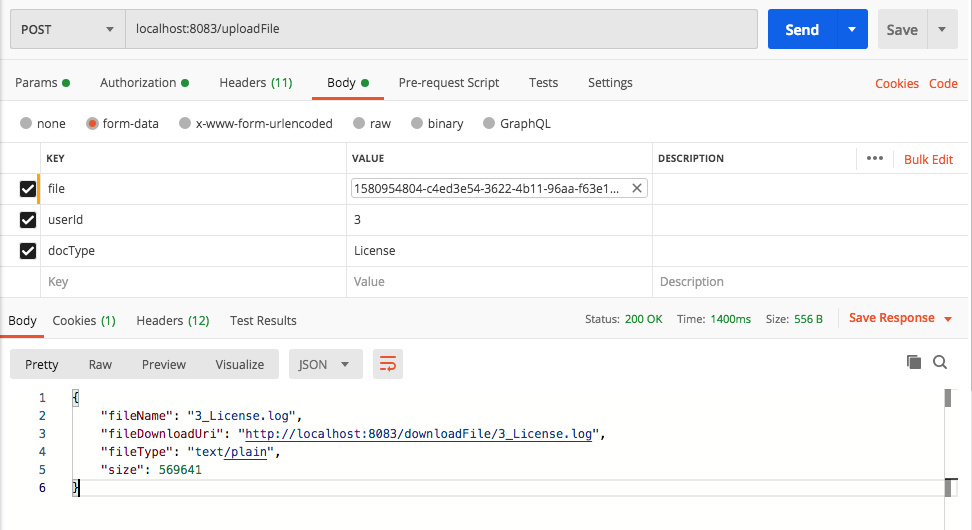Open the Test Results tab
The width and height of the screenshot is (972, 530).
[263, 321]
